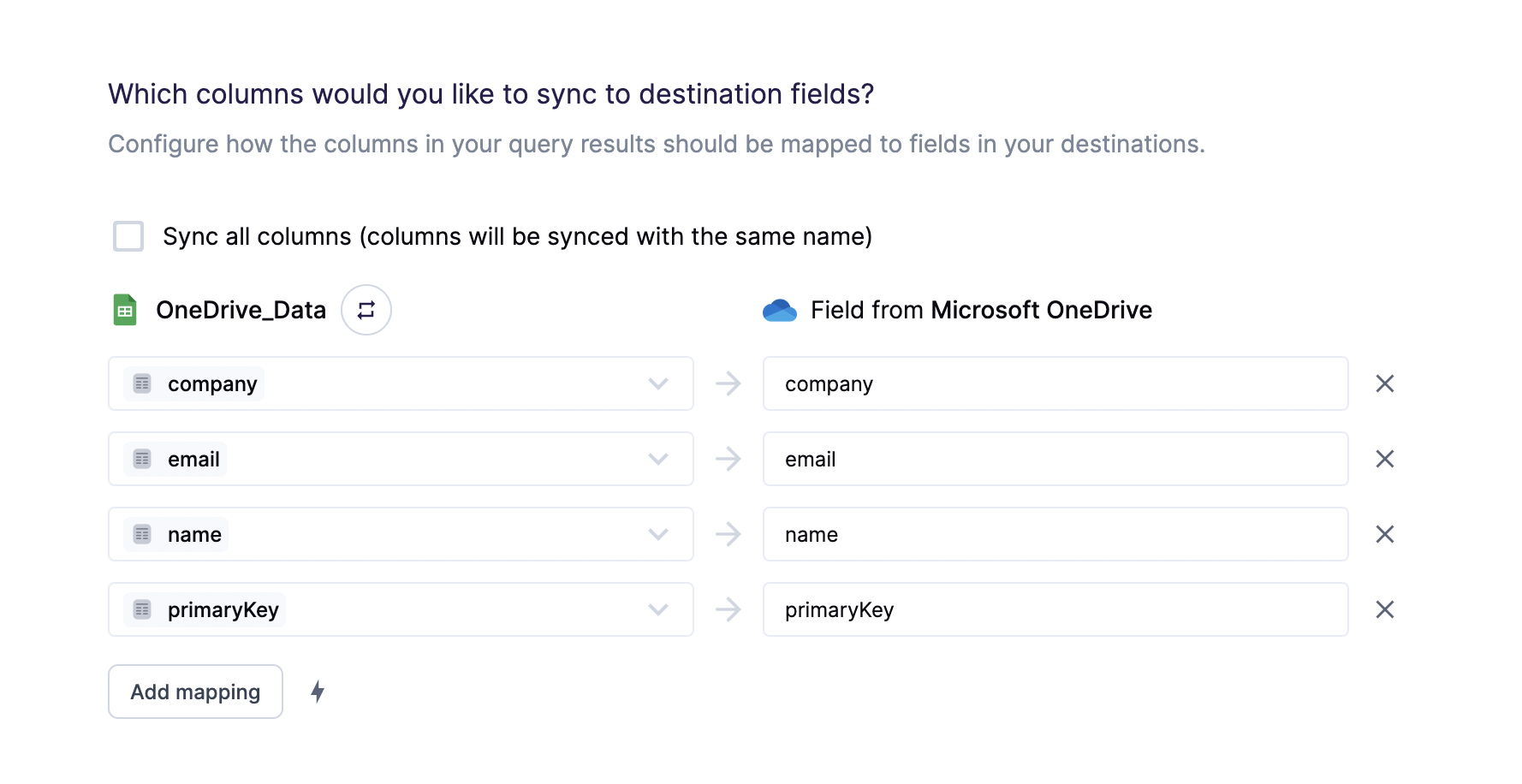The height and width of the screenshot is (784, 1522).
Task: Click the mapping arrow in the company row
Action: [728, 383]
